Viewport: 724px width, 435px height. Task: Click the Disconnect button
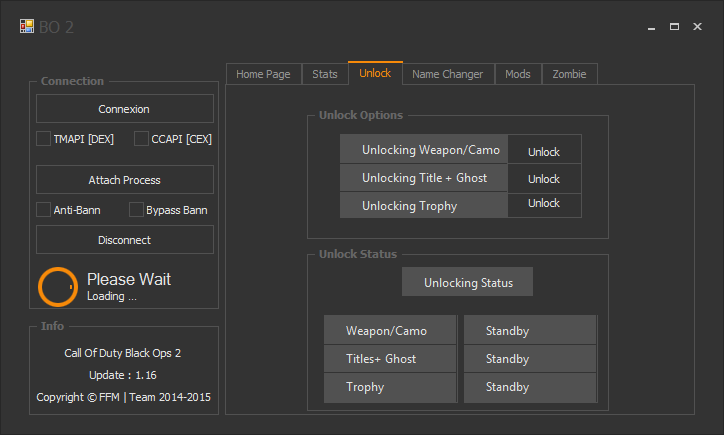click(125, 240)
